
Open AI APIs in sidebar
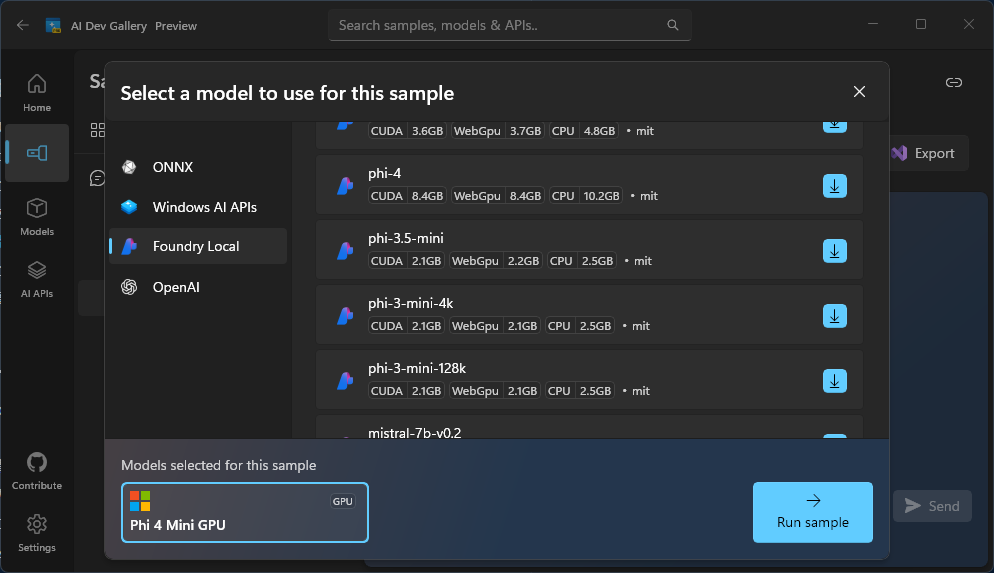pyautogui.click(x=37, y=280)
